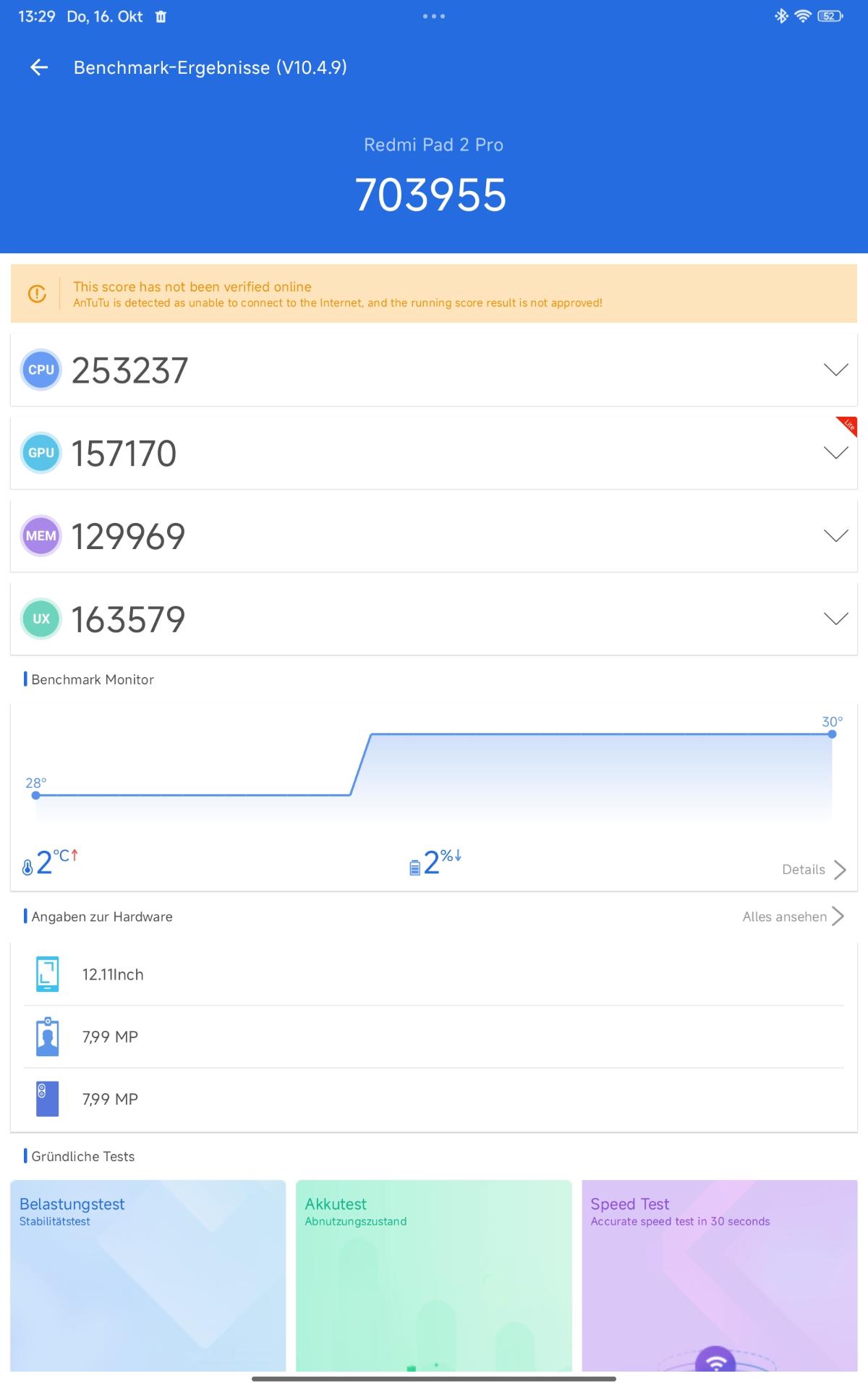This screenshot has height=1389, width=868.
Task: Expand the UX score details chevron
Action: point(835,619)
